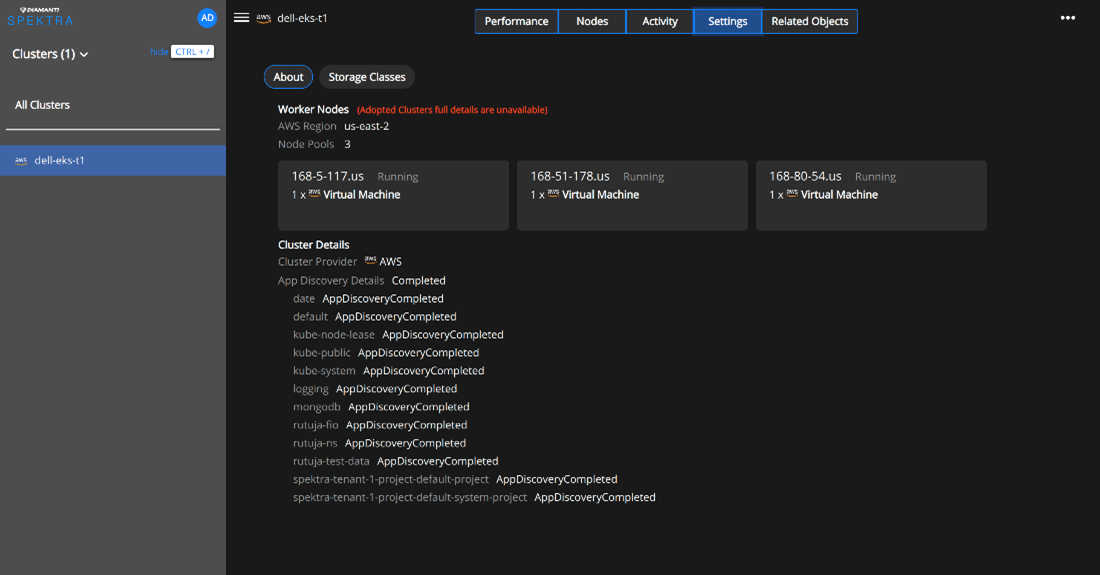1100x575 pixels.
Task: Click the kube-node-lease namespace row
Action: point(398,335)
